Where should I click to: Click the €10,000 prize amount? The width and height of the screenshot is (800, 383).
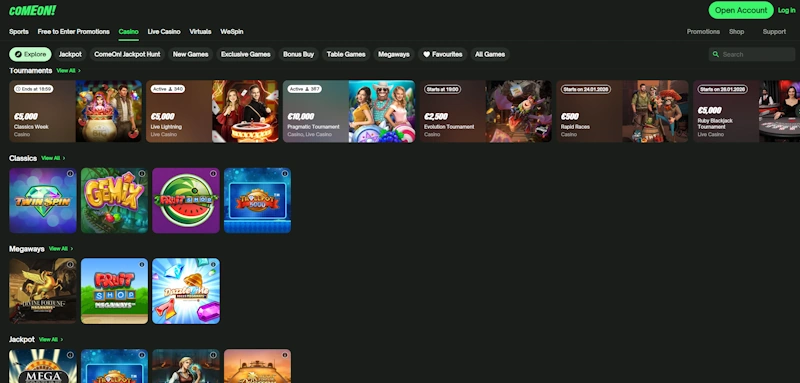(x=301, y=116)
